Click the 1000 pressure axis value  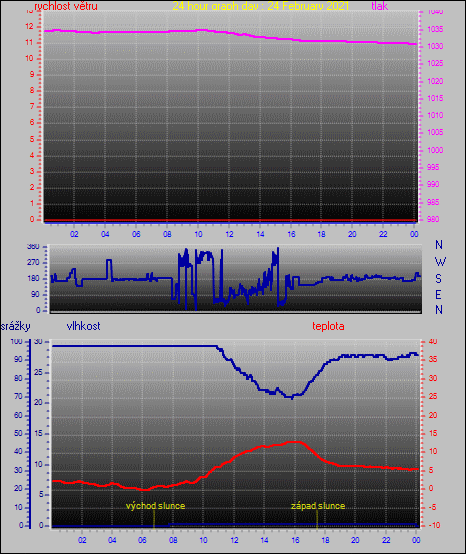point(435,150)
